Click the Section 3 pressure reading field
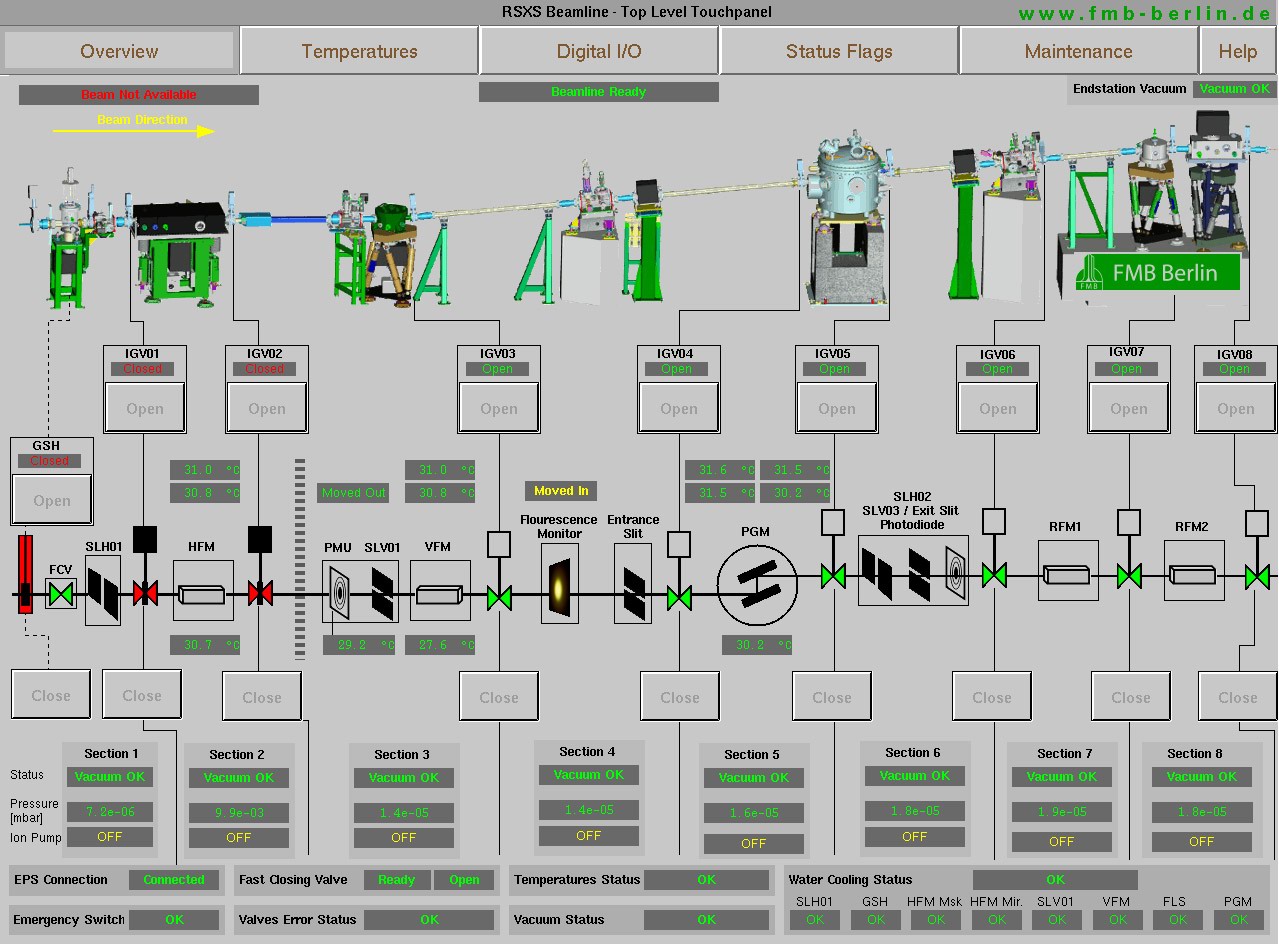This screenshot has width=1279, height=944. [404, 812]
